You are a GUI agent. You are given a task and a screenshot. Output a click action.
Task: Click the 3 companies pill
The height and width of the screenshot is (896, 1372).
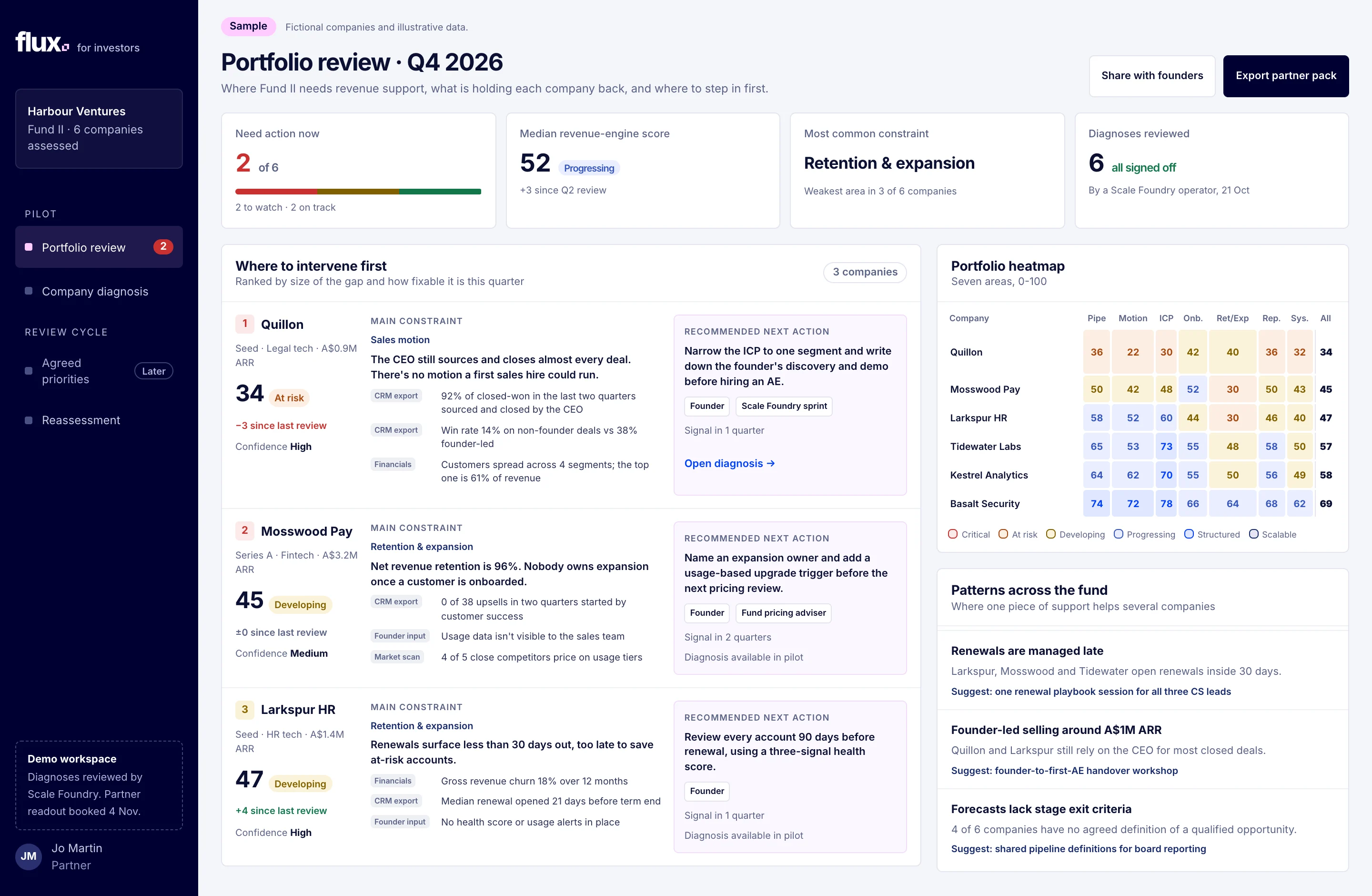865,272
